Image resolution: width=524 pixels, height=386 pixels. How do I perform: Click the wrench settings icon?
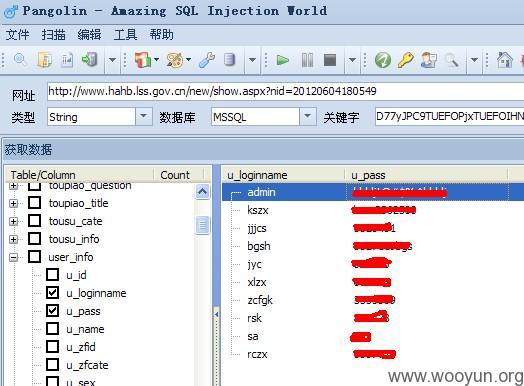(x=207, y=60)
